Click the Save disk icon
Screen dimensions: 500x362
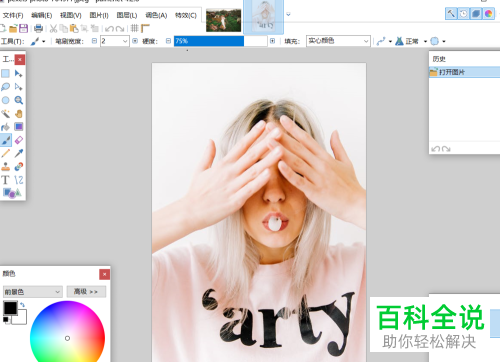click(x=23, y=29)
